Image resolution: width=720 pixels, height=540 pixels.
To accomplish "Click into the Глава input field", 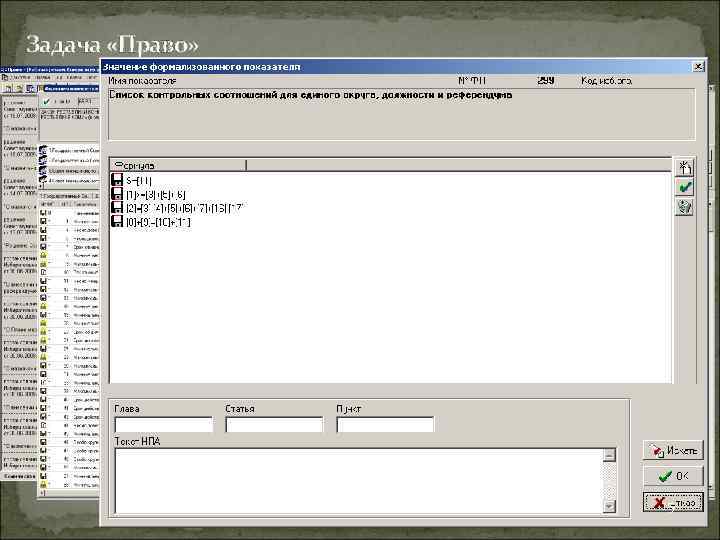I will [164, 424].
